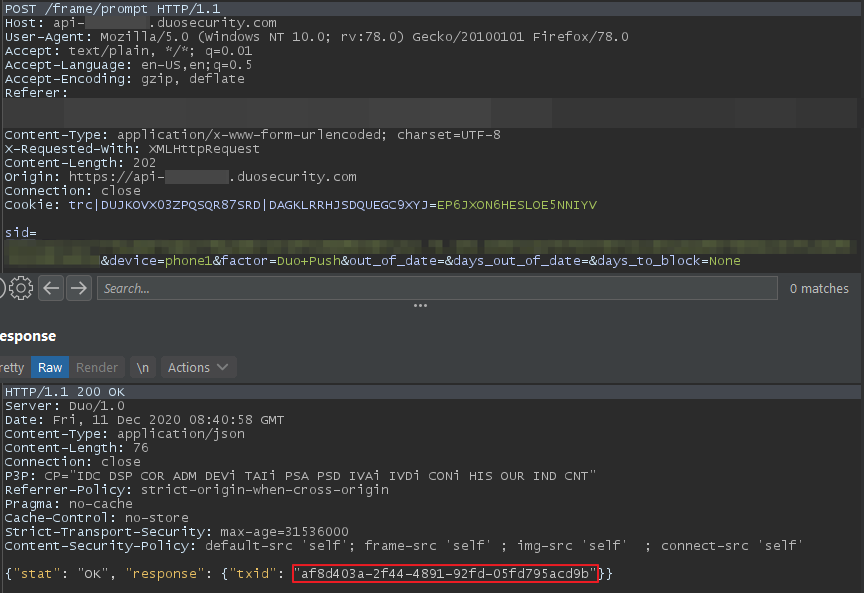Open the Actions dropdown menu

[198, 367]
